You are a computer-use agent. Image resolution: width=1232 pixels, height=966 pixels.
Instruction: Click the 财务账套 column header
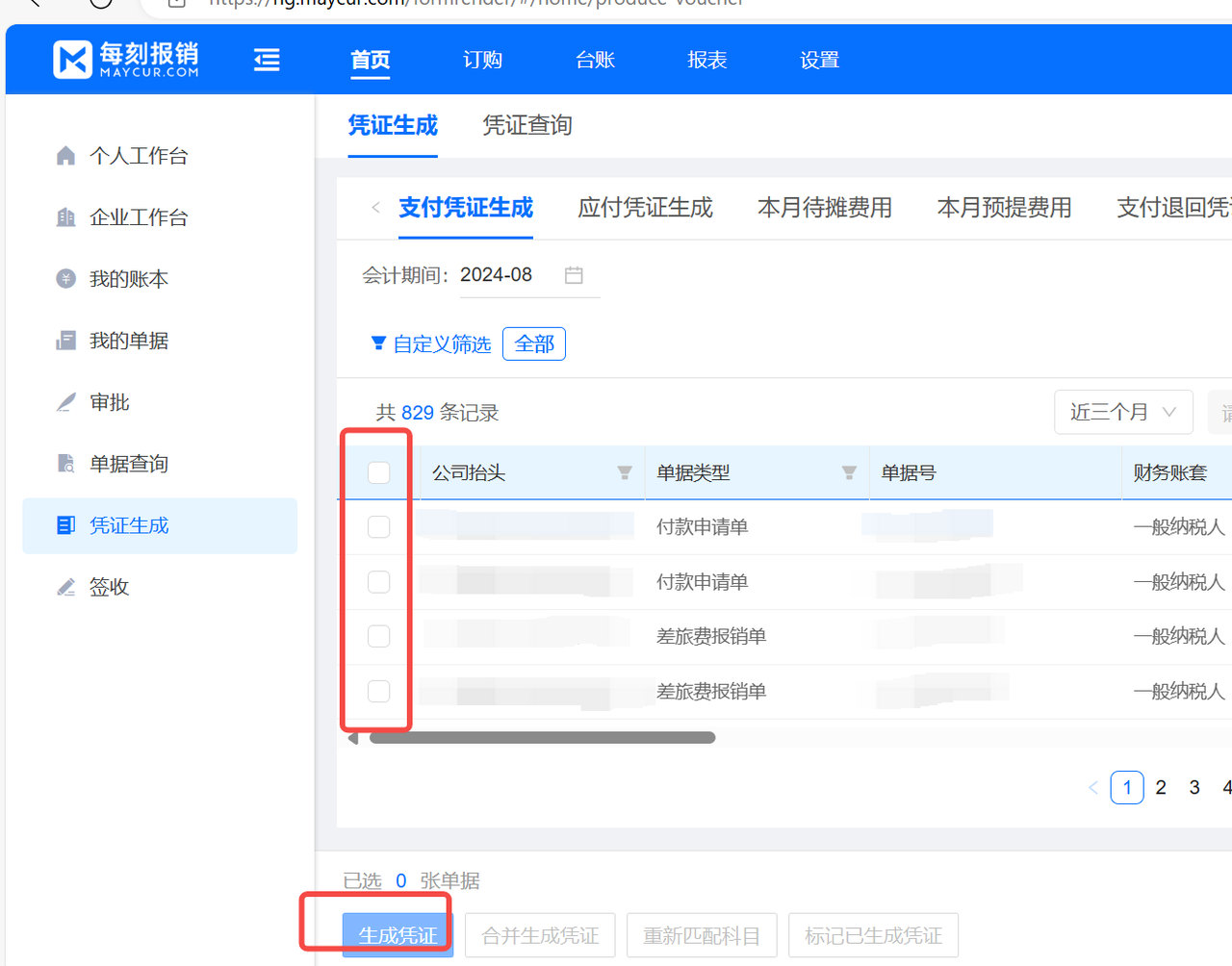(x=1169, y=472)
